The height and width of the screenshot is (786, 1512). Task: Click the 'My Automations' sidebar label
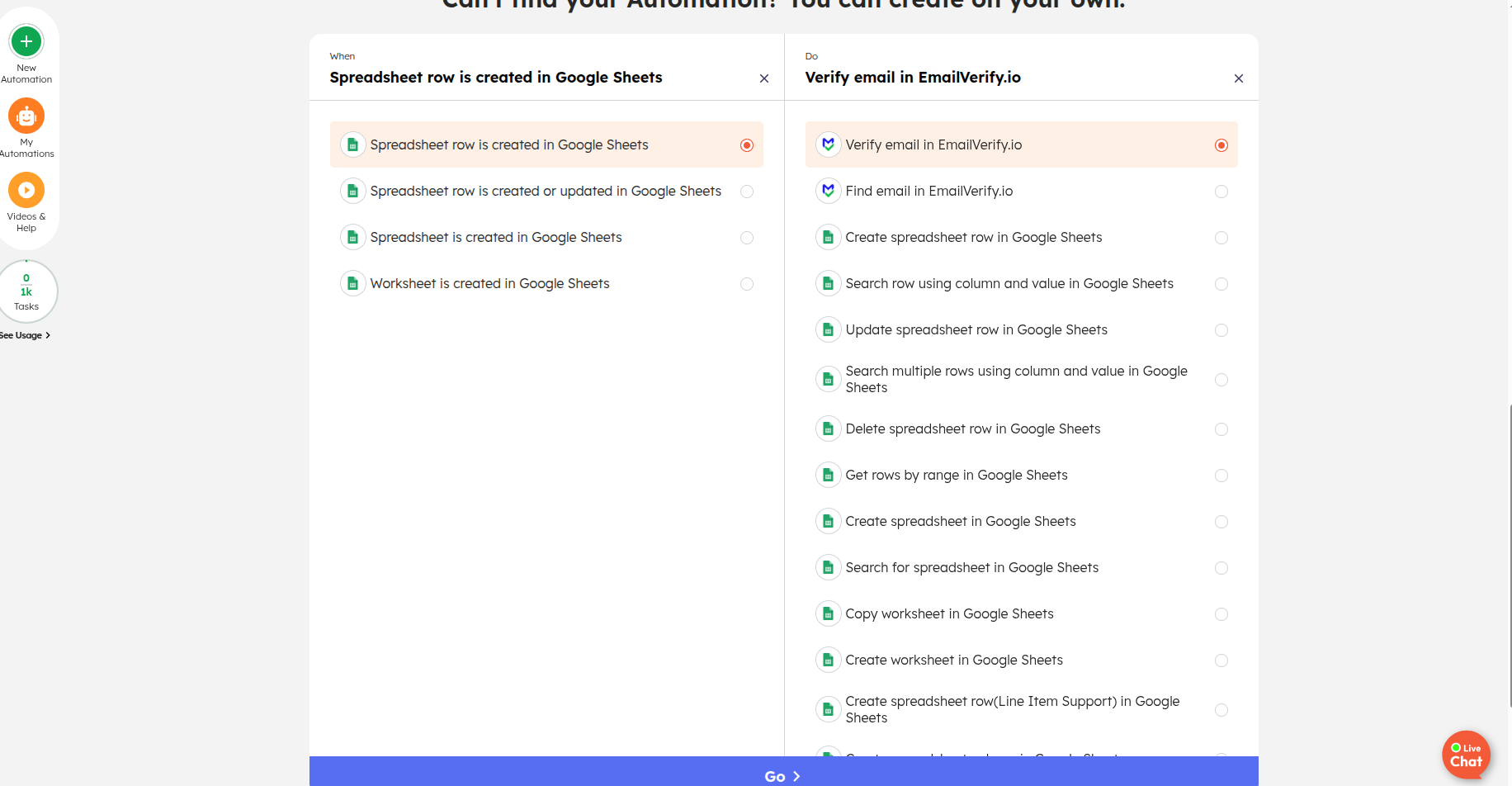(26, 149)
